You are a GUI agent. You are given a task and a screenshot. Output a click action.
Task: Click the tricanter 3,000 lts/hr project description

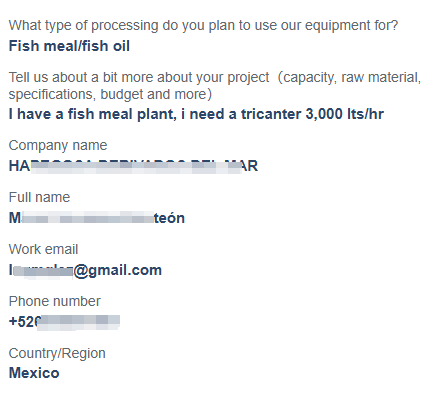pyautogui.click(x=196, y=114)
